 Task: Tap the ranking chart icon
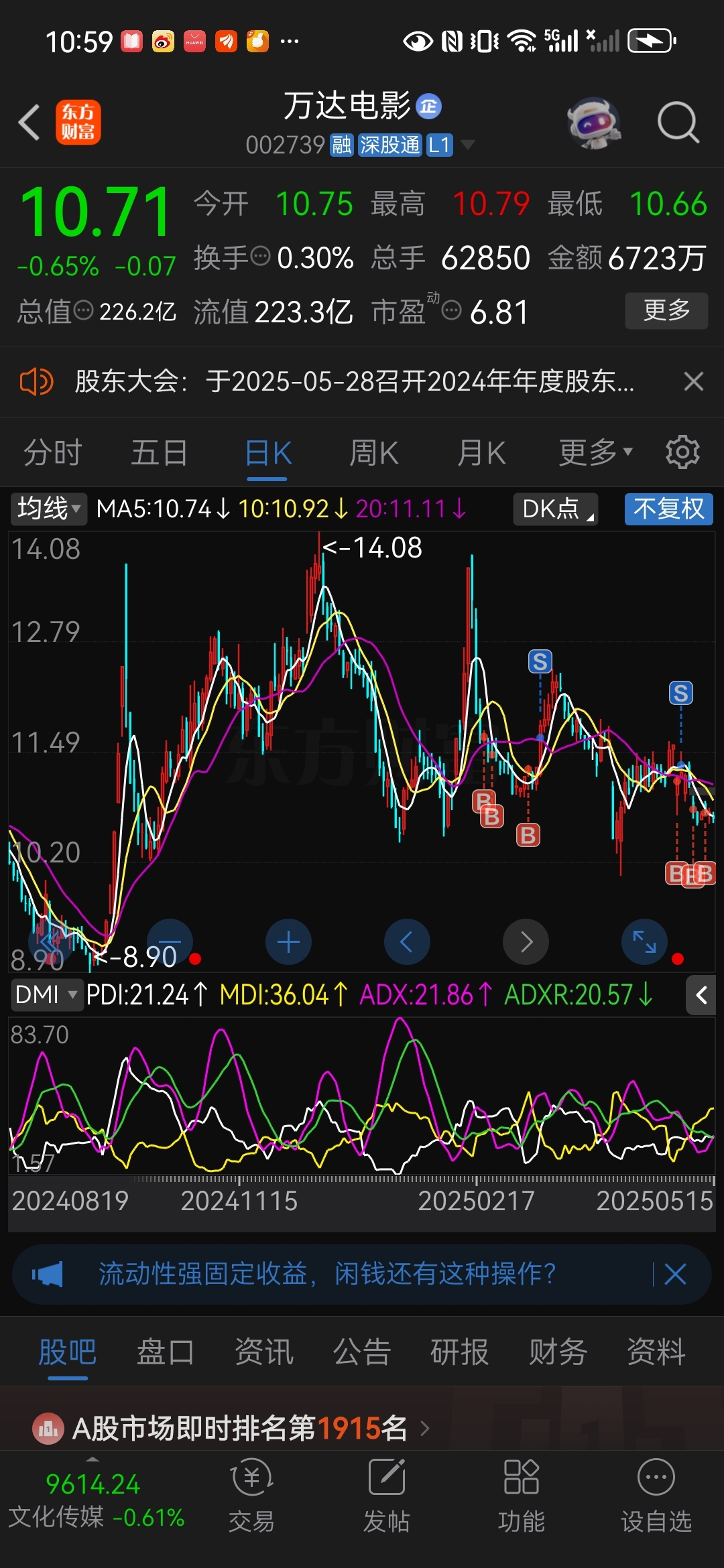click(48, 1429)
